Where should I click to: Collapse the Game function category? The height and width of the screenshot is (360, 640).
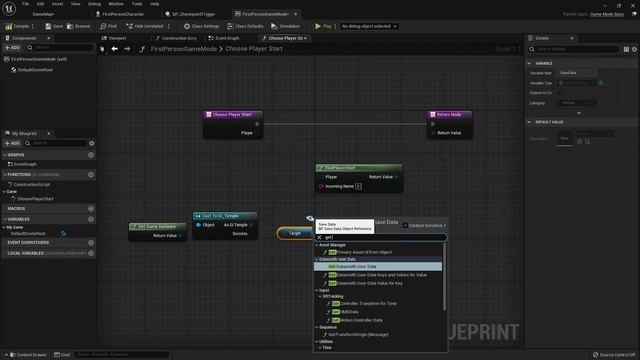pyautogui.click(x=4, y=191)
